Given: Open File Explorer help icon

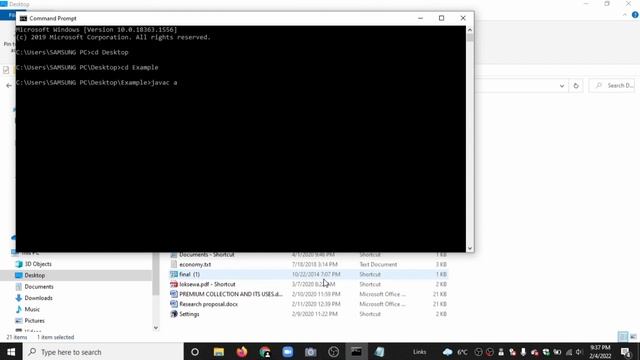Looking at the screenshot, I should click(x=635, y=15).
